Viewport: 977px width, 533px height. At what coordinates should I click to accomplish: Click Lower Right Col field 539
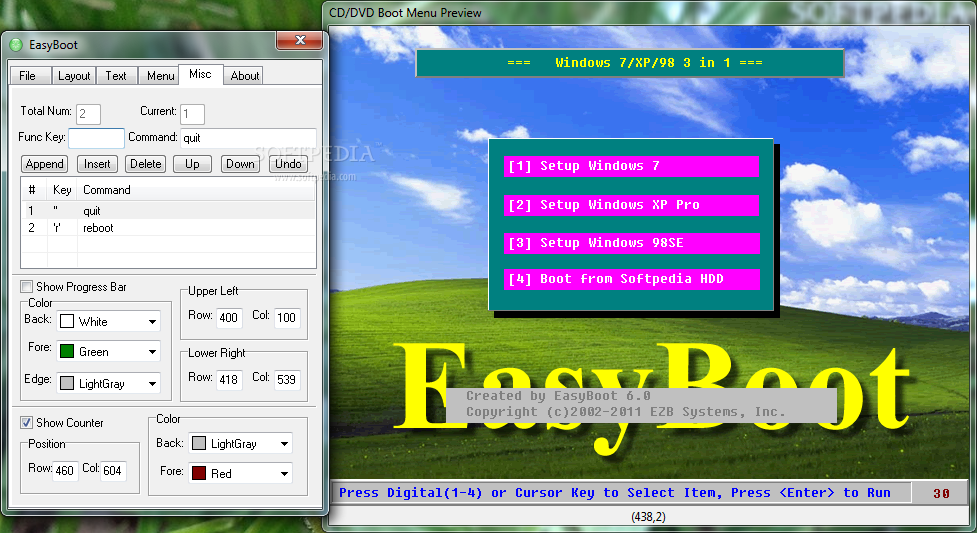coord(287,380)
